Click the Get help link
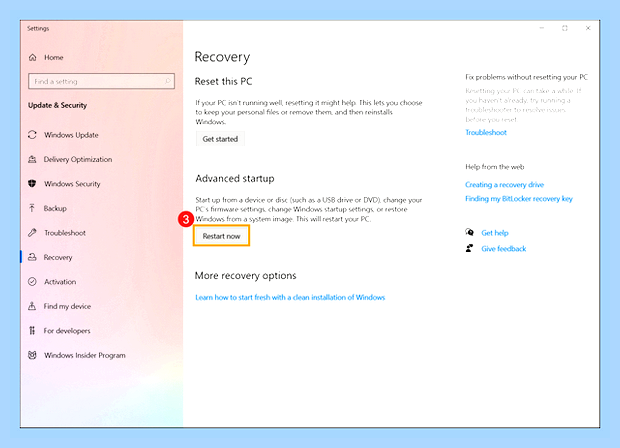Viewport: 620px width, 448px height. (x=495, y=233)
